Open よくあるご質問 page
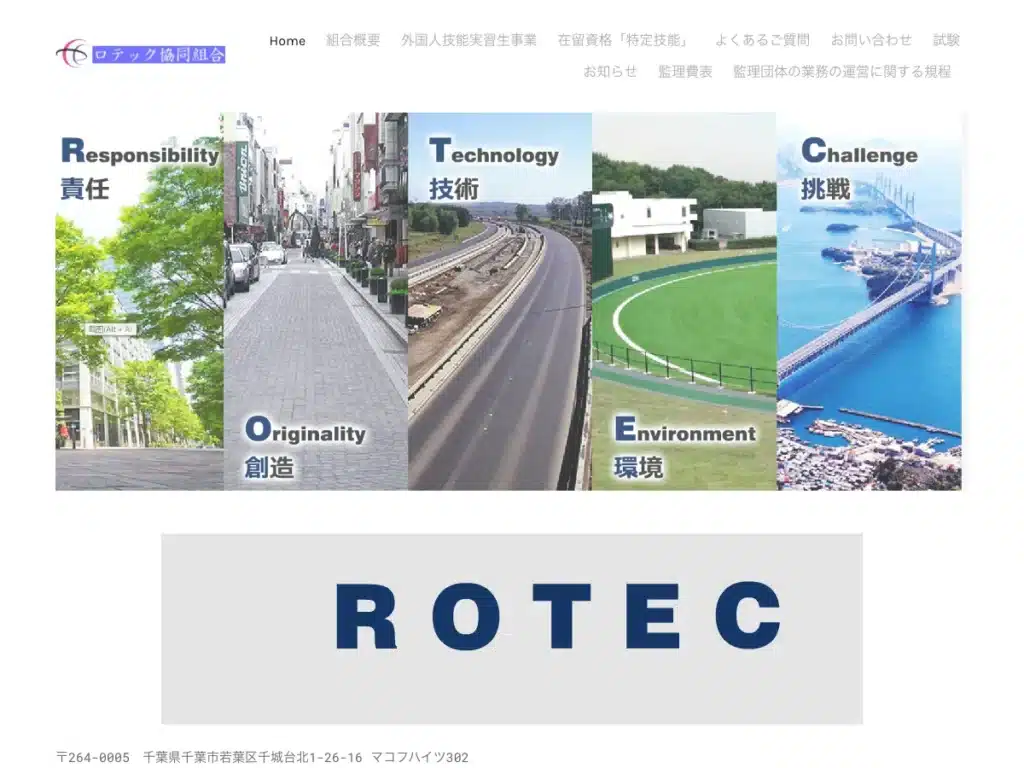 tap(762, 40)
